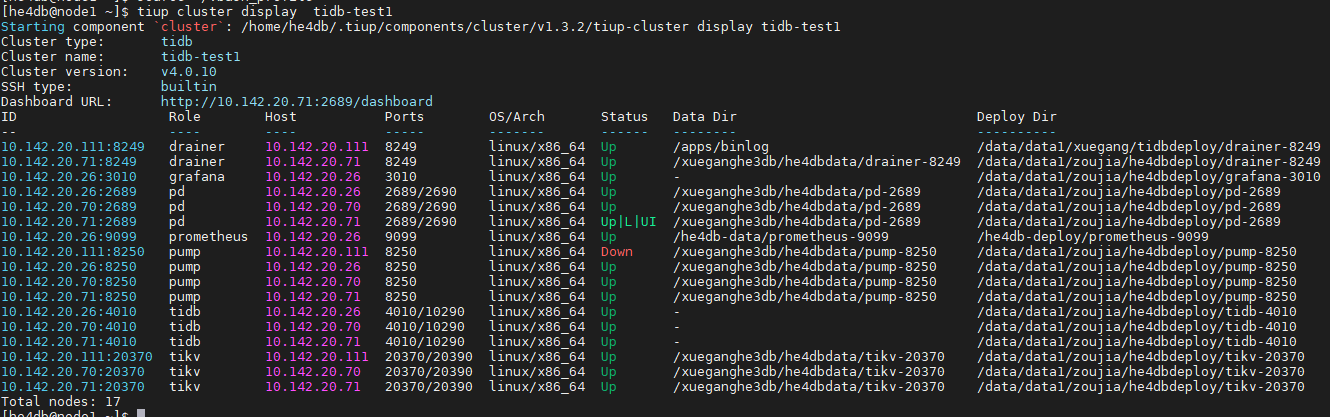Click the Up|L|UI status of the pd node
Screen dimensions: 1330x417
(629, 222)
